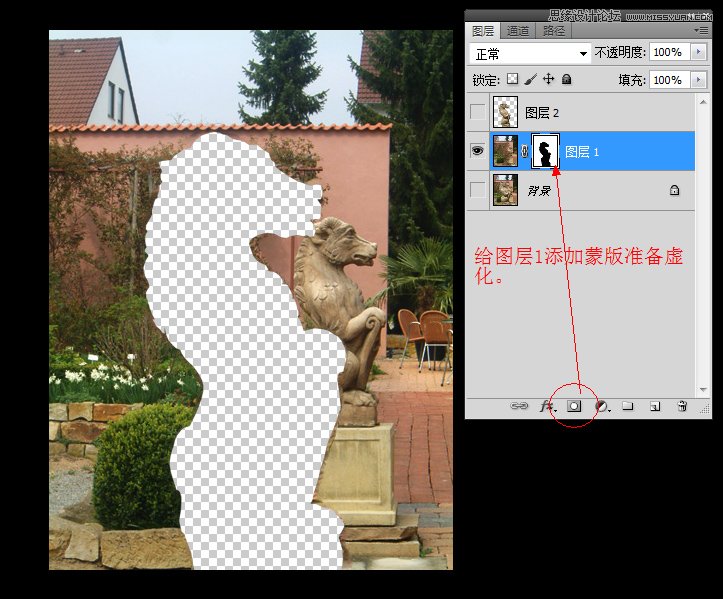723x599 pixels.
Task: Click the layers list scroll up arrow
Action: point(703,101)
